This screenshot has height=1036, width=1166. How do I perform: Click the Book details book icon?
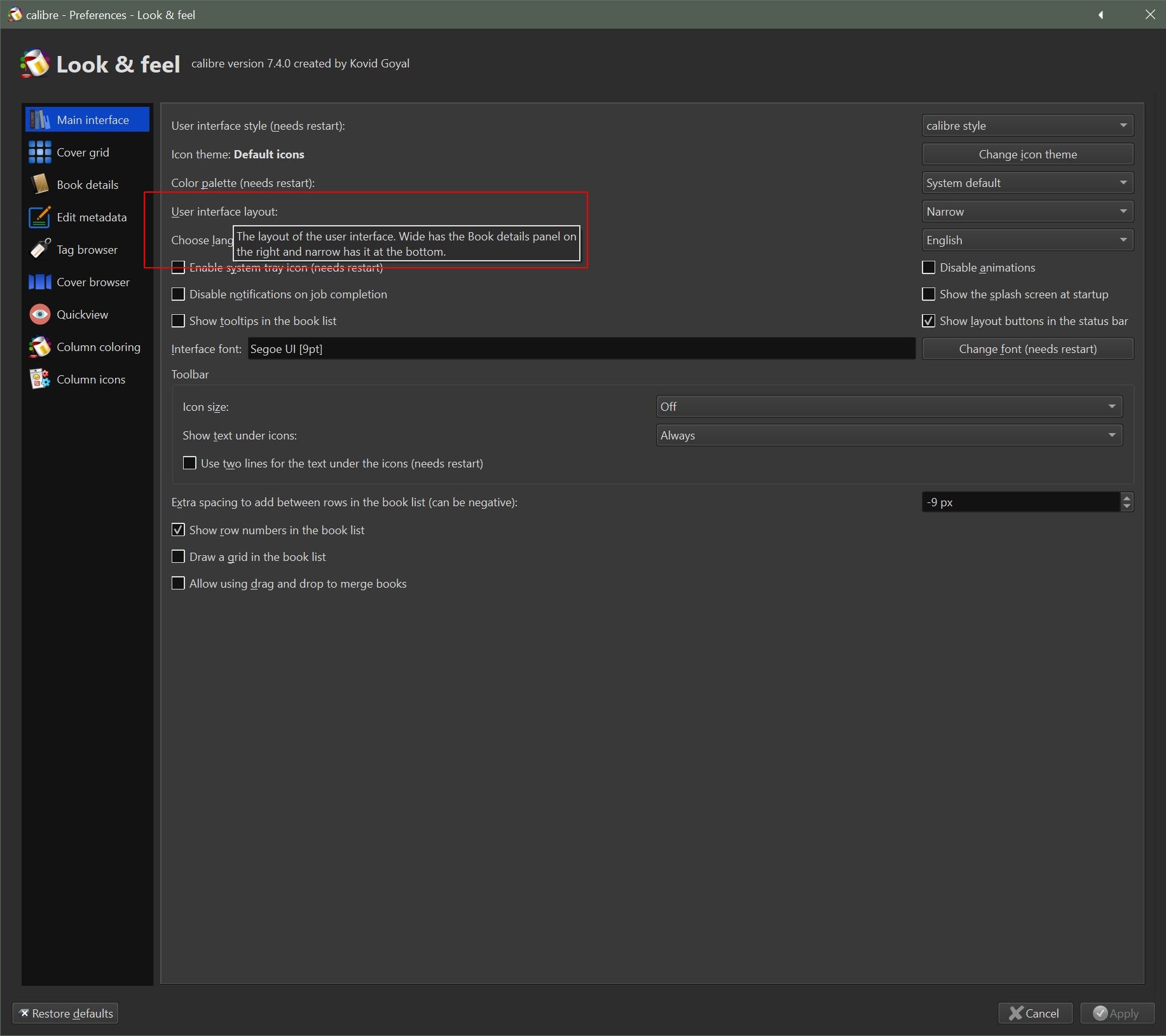(40, 184)
